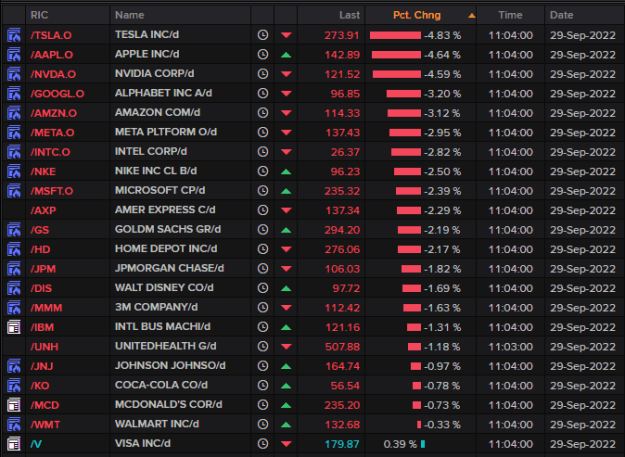The height and width of the screenshot is (457, 625).
Task: Select the name AMAZON COM/d
Action: [x=157, y=113]
